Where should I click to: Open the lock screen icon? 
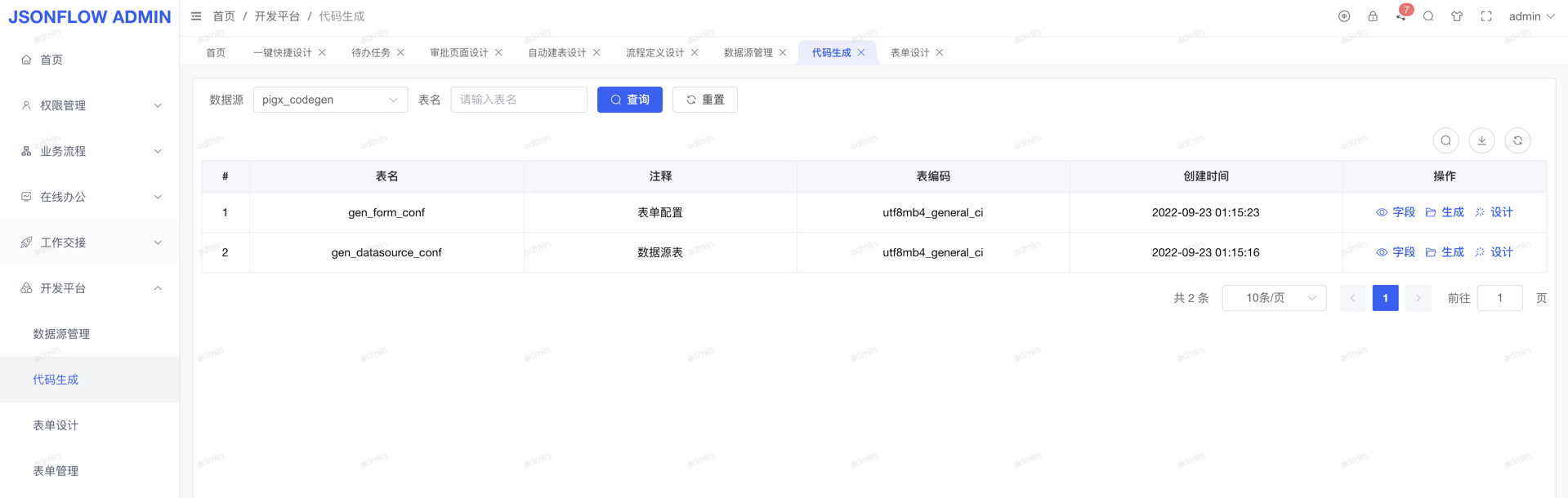tap(1373, 16)
